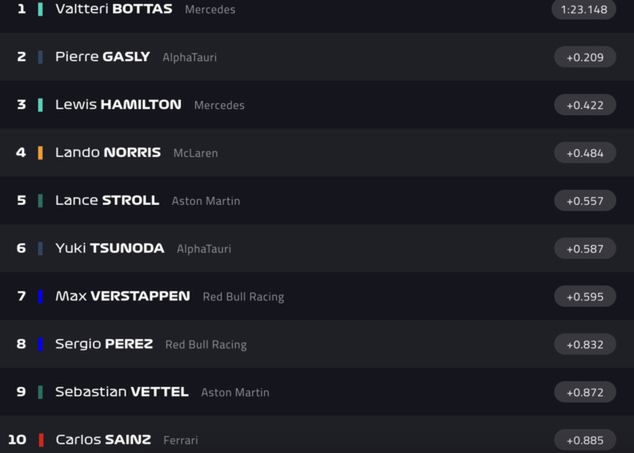Open Valtteri Bottas driver entry
This screenshot has height=453, width=634.
pos(114,9)
